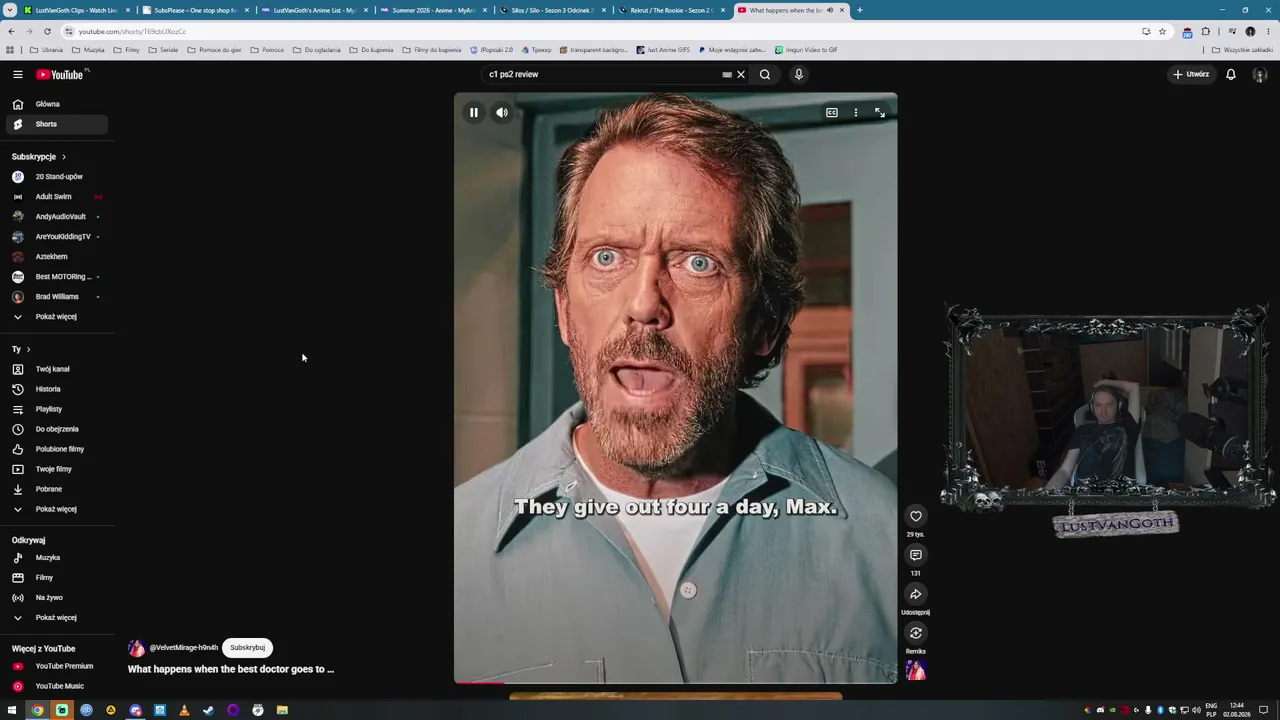Seek on the red Shorts progress bar
Screen dimensions: 1280x720
click(x=676, y=683)
